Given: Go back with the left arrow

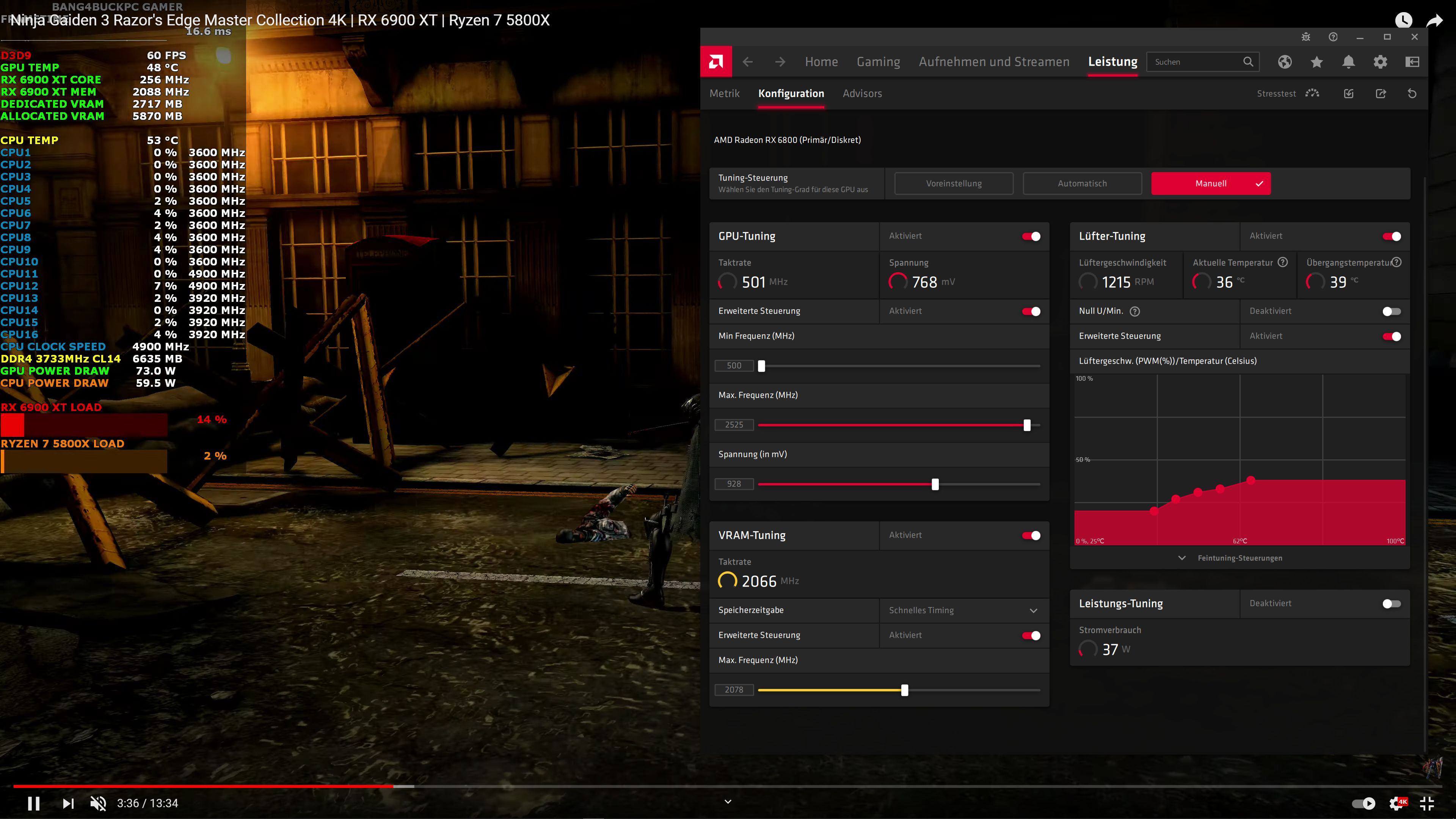Looking at the screenshot, I should (747, 61).
